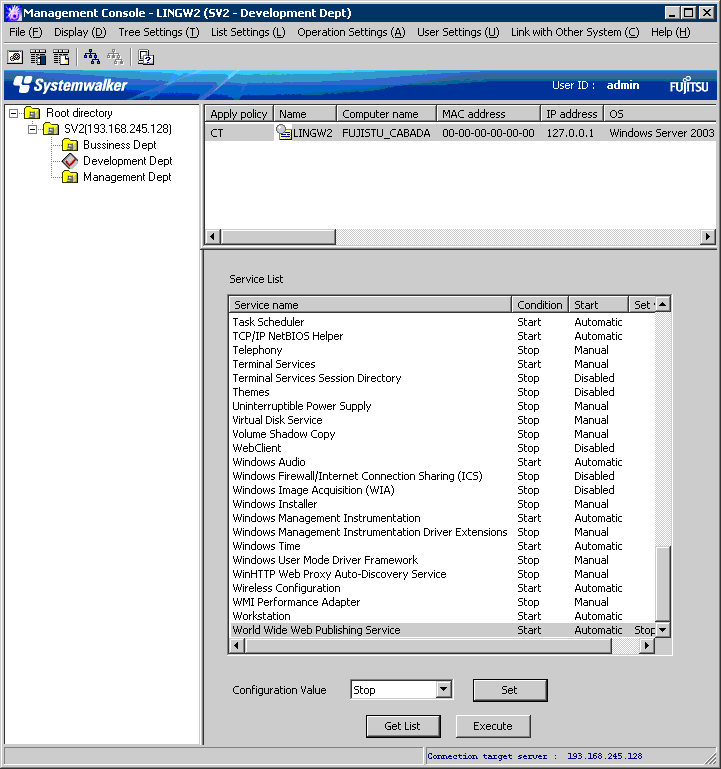The height and width of the screenshot is (769, 721).
Task: Click the first toolbar icon with gears window
Action: 15,57
